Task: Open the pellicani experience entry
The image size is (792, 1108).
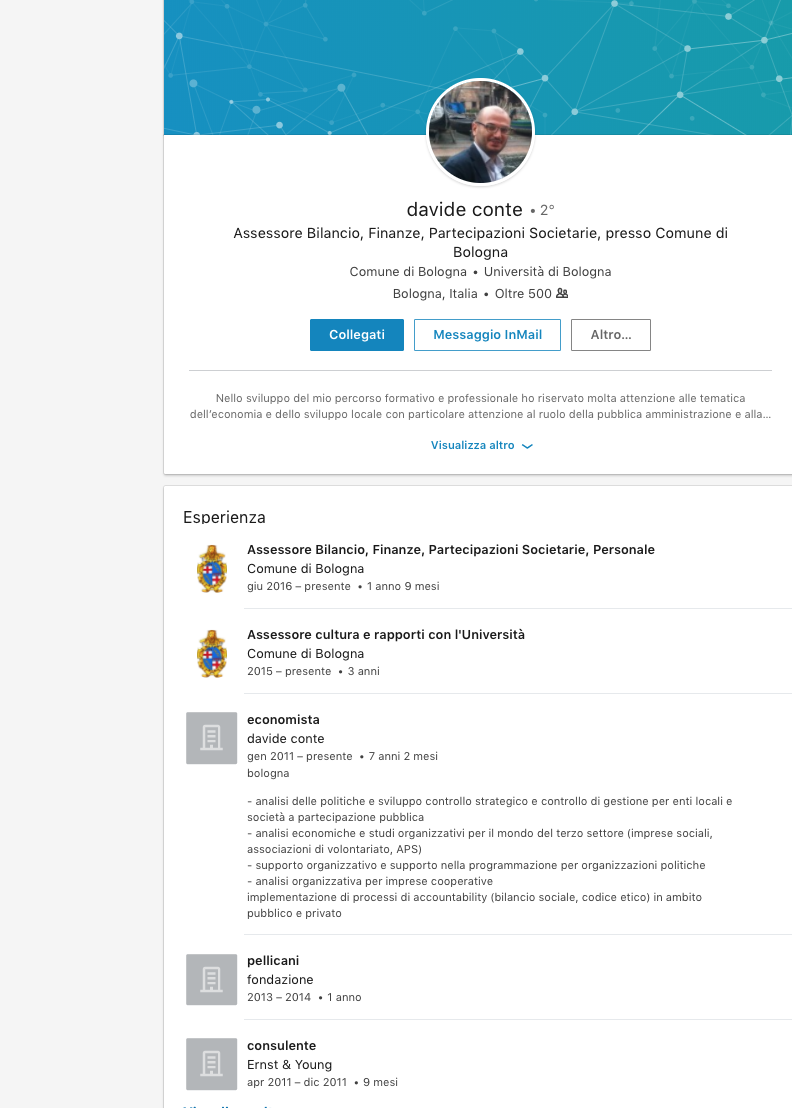Action: [x=273, y=961]
